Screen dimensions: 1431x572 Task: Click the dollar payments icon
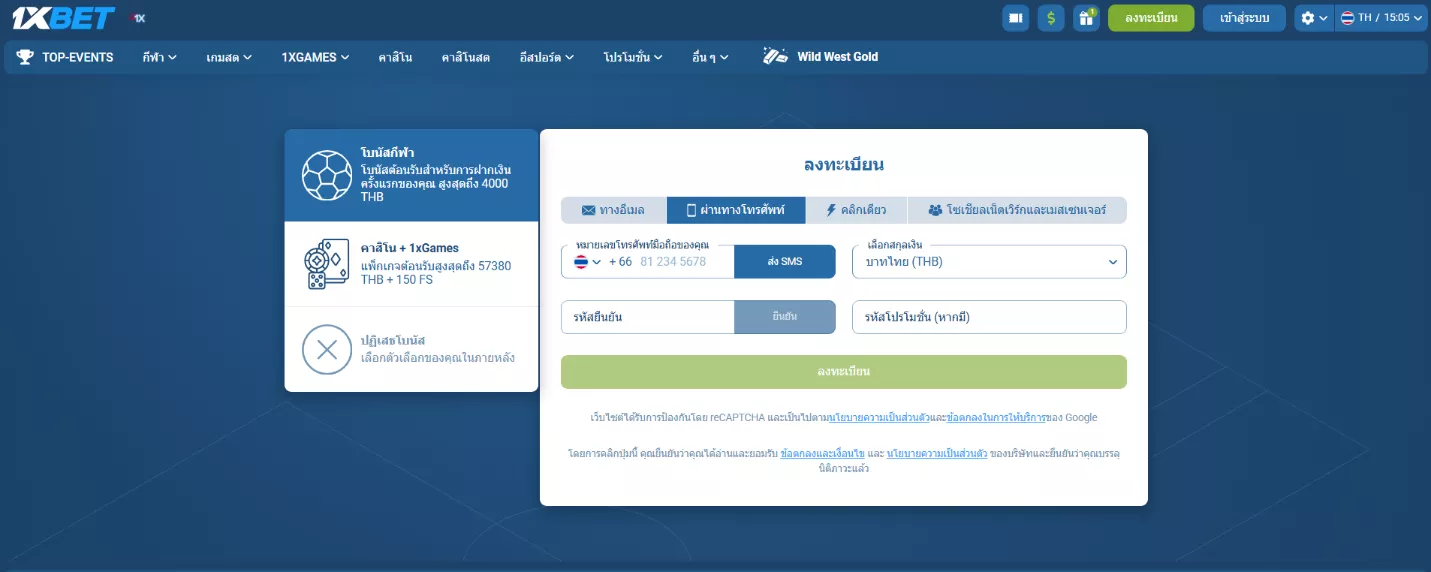1051,18
